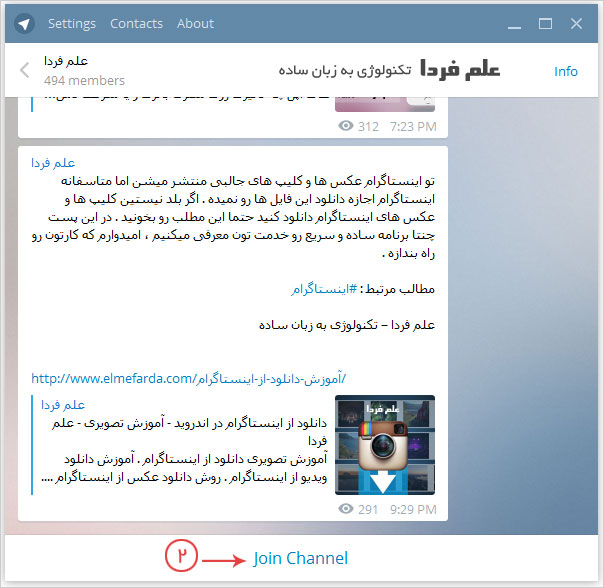Open the About menu
604x588 pixels.
(x=195, y=23)
